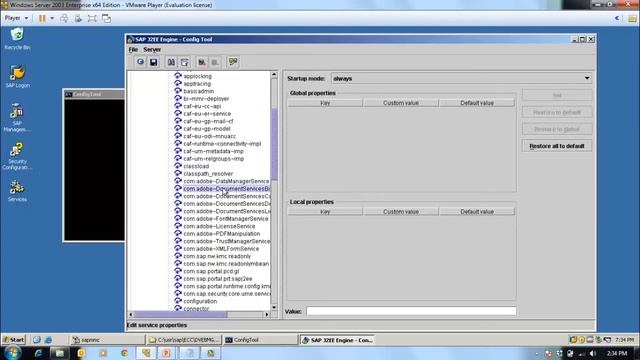This screenshot has height=360, width=640.
Task: Click inside the Value input field
Action: click(x=411, y=311)
